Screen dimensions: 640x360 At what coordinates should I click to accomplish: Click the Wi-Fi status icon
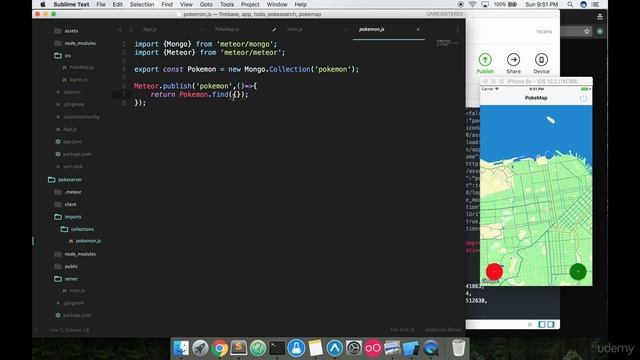pos(472,4)
